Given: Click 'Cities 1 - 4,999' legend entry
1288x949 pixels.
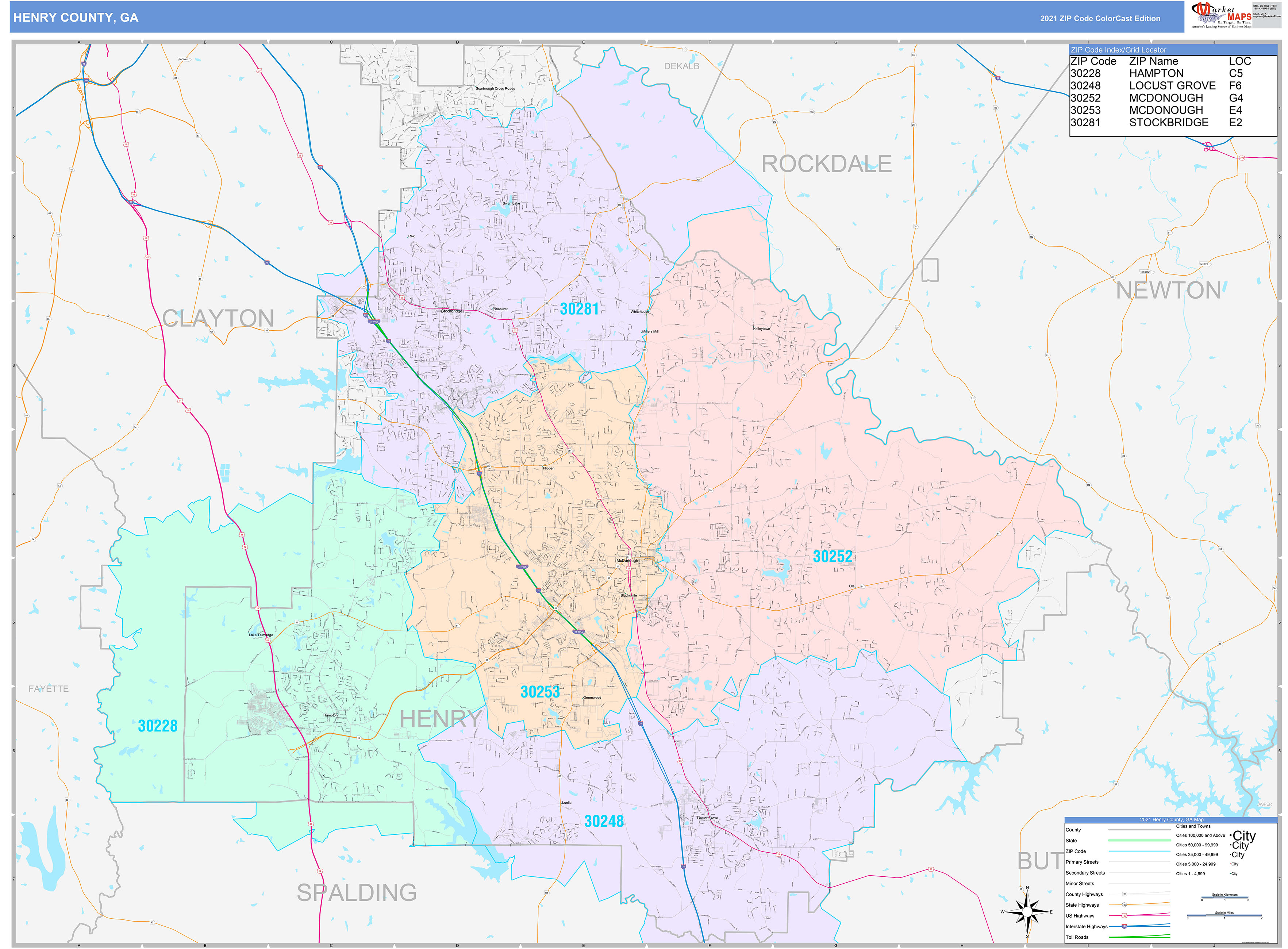Looking at the screenshot, I should click(x=1190, y=874).
